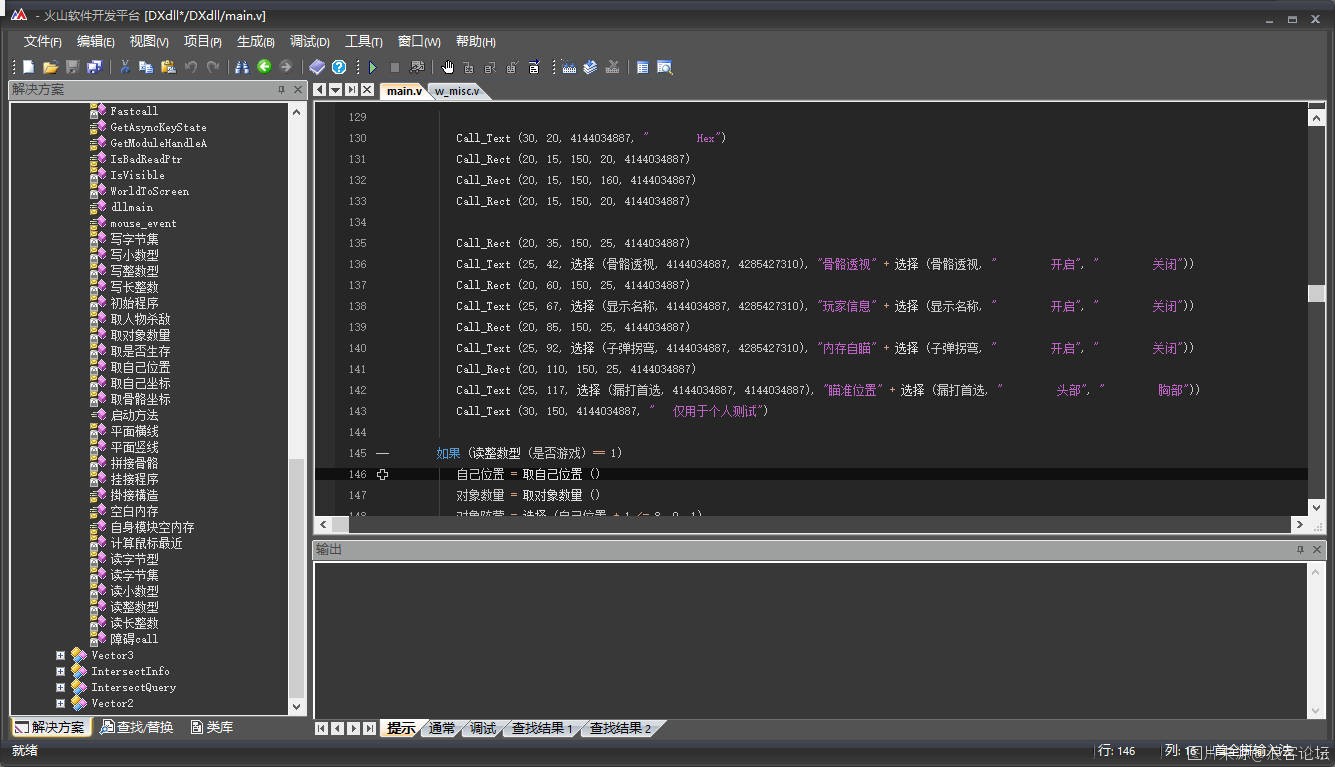Select the 解决方案 bottom panel tab
The width and height of the screenshot is (1335, 767).
51,727
